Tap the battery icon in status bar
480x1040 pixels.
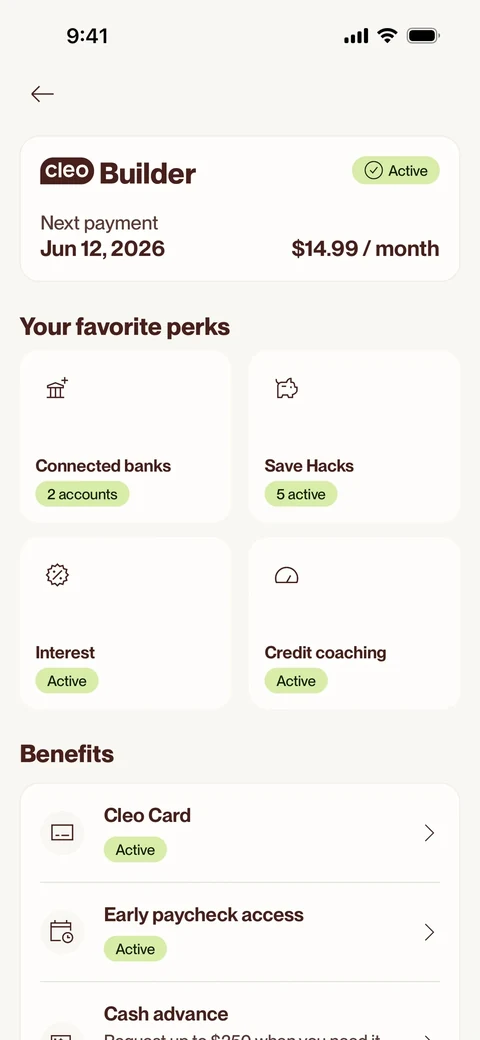pyautogui.click(x=423, y=36)
